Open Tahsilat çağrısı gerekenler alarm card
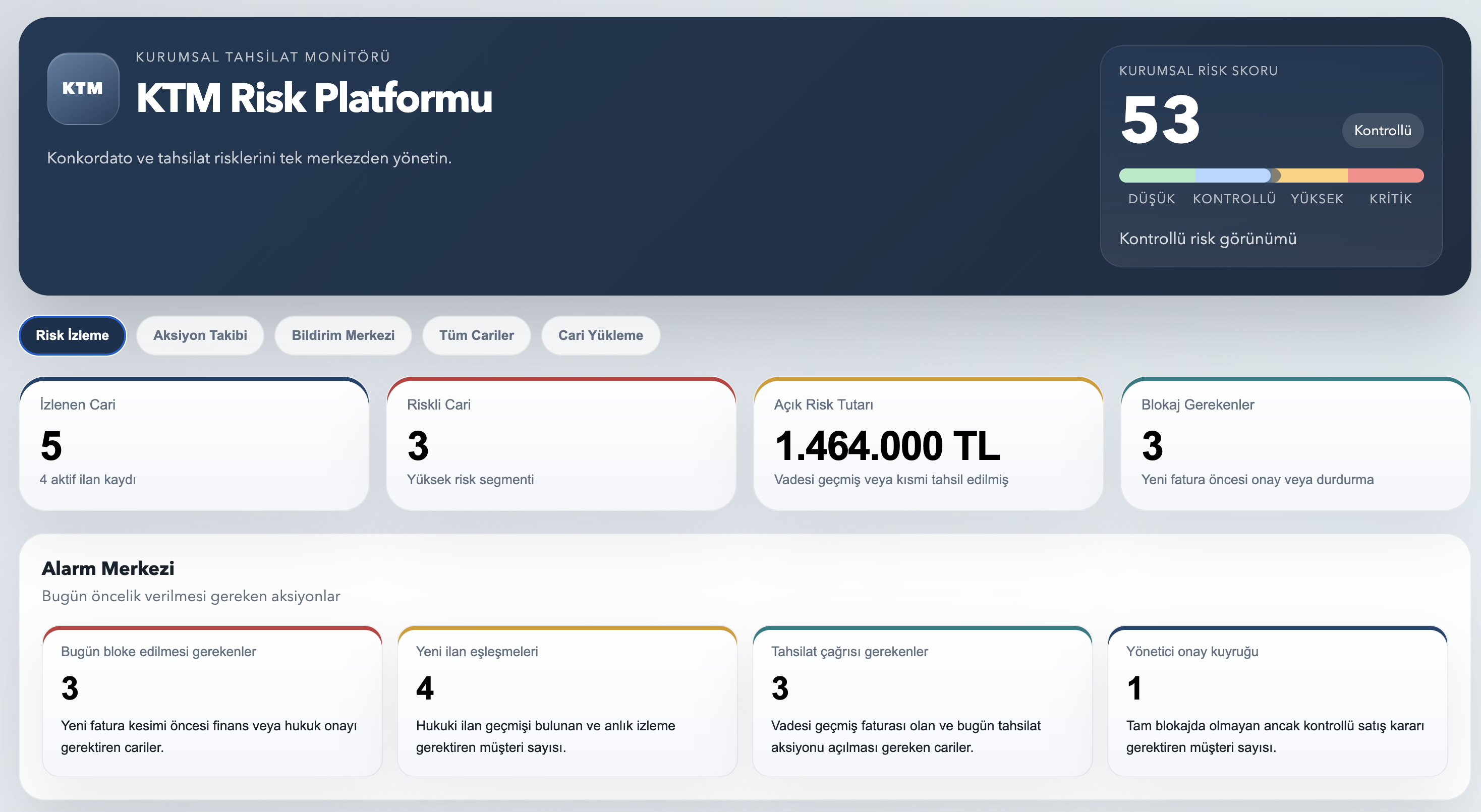Screen dimensions: 1481x812 click(922, 701)
